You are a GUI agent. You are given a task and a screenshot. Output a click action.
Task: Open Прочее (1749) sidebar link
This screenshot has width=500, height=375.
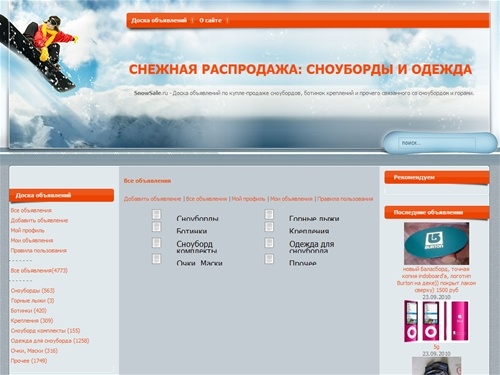(29, 360)
